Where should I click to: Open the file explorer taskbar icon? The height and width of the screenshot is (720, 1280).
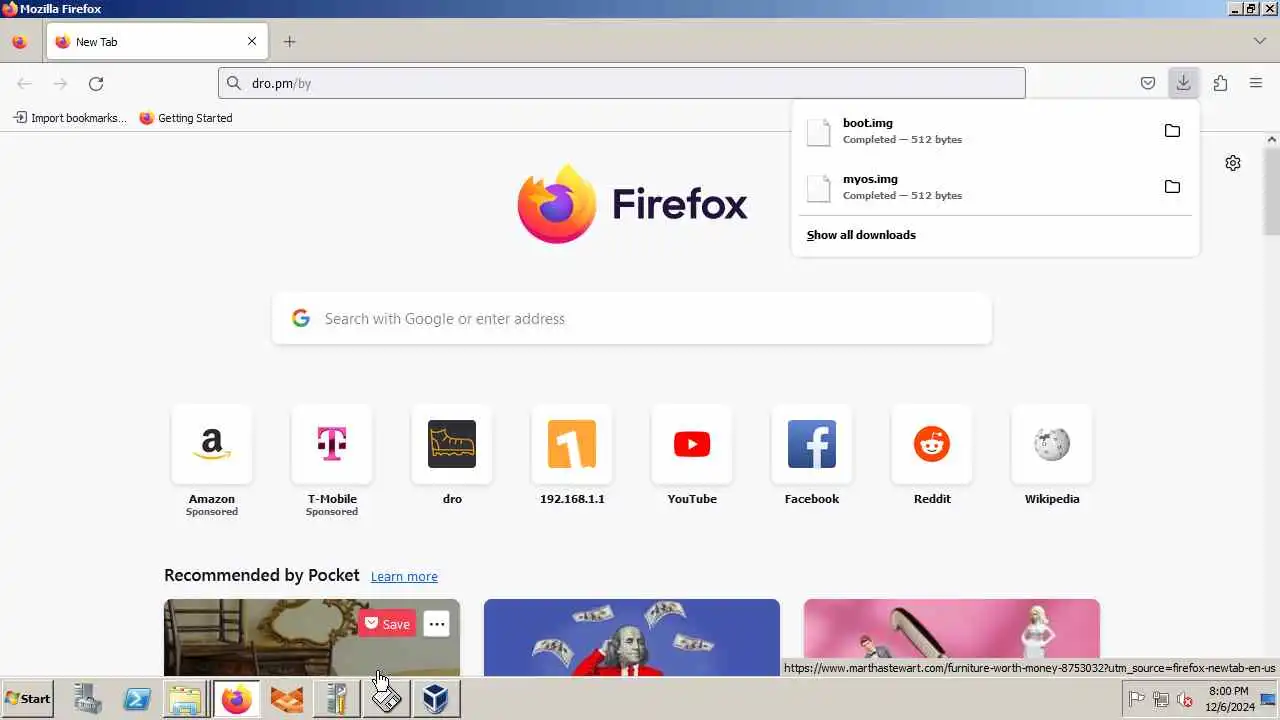[185, 699]
